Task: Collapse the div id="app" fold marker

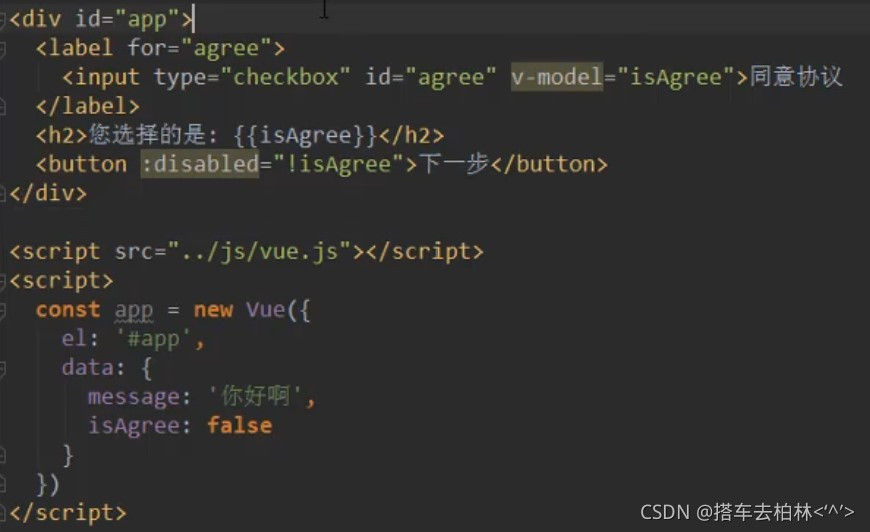Action: point(2,21)
